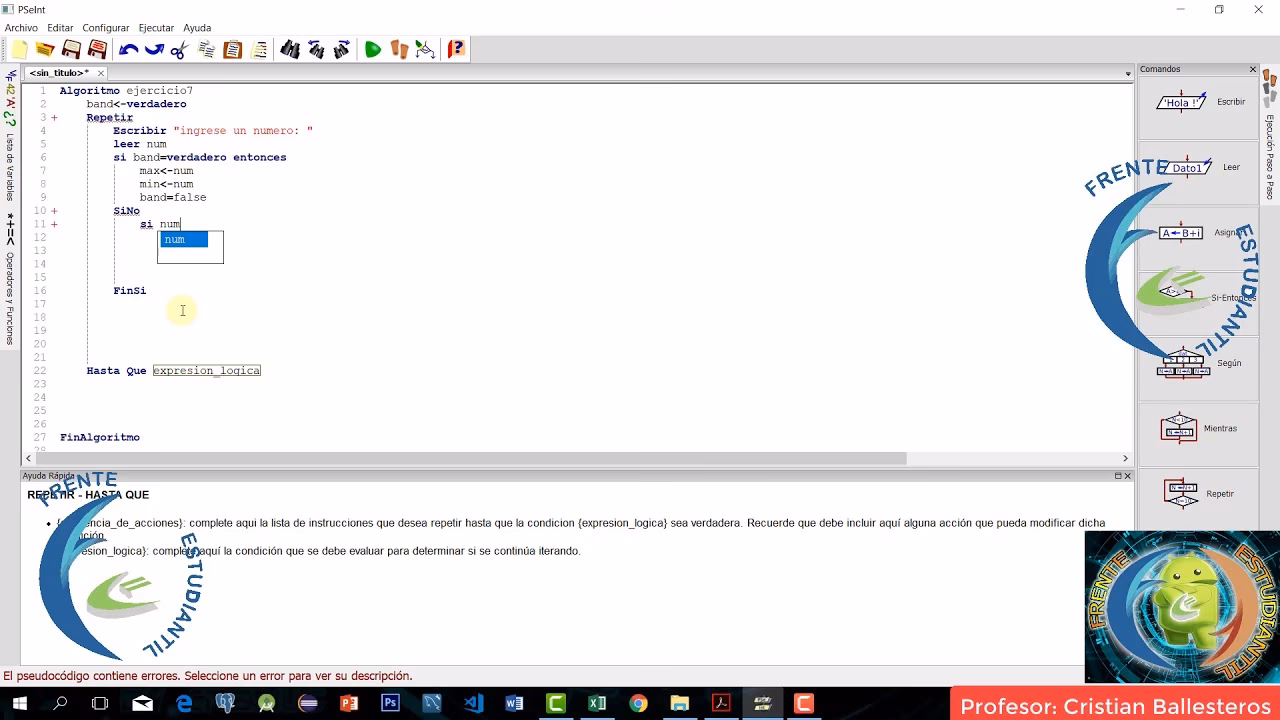This screenshot has width=1280, height=720.
Task: Click the Save floppy disk icon
Action: click(x=71, y=49)
